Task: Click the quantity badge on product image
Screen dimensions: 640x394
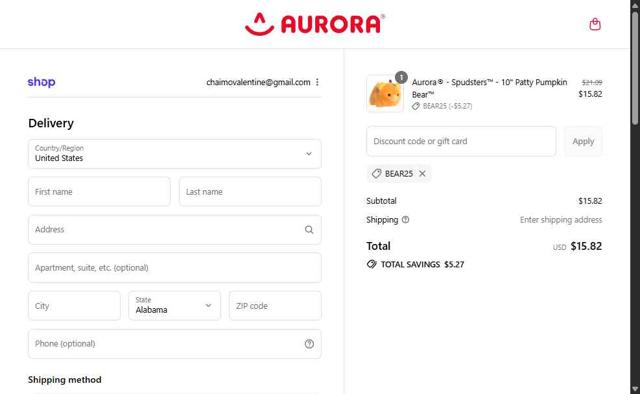Action: (401, 77)
